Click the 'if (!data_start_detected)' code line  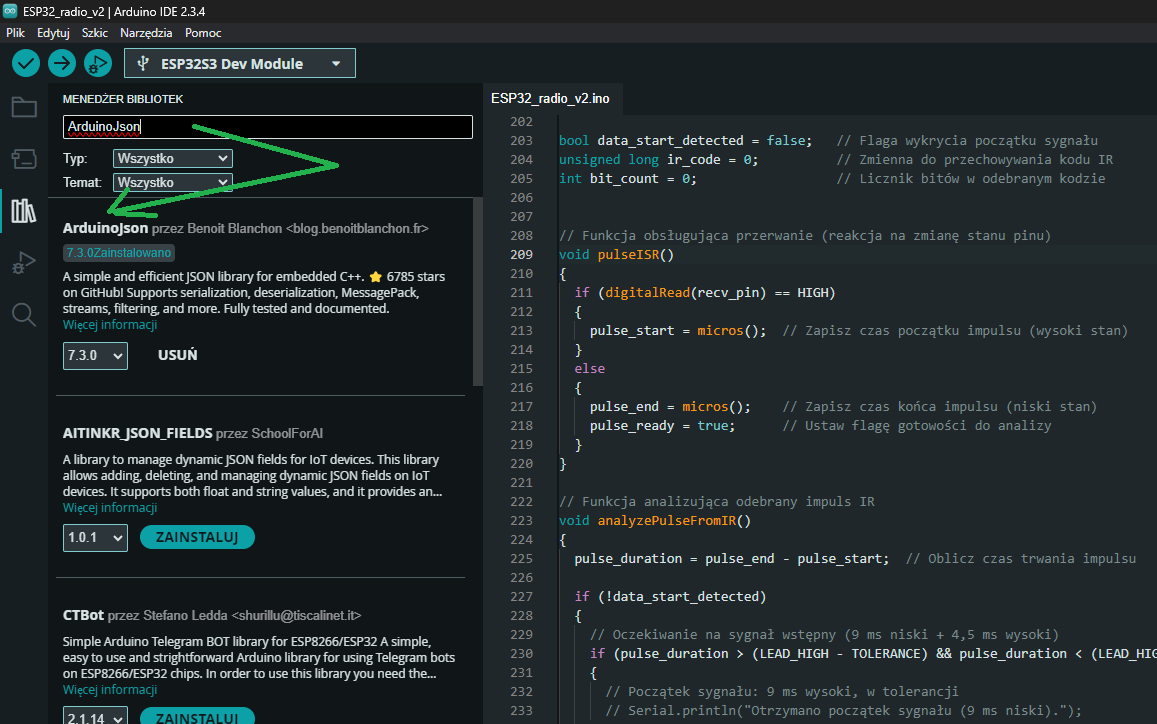point(671,596)
